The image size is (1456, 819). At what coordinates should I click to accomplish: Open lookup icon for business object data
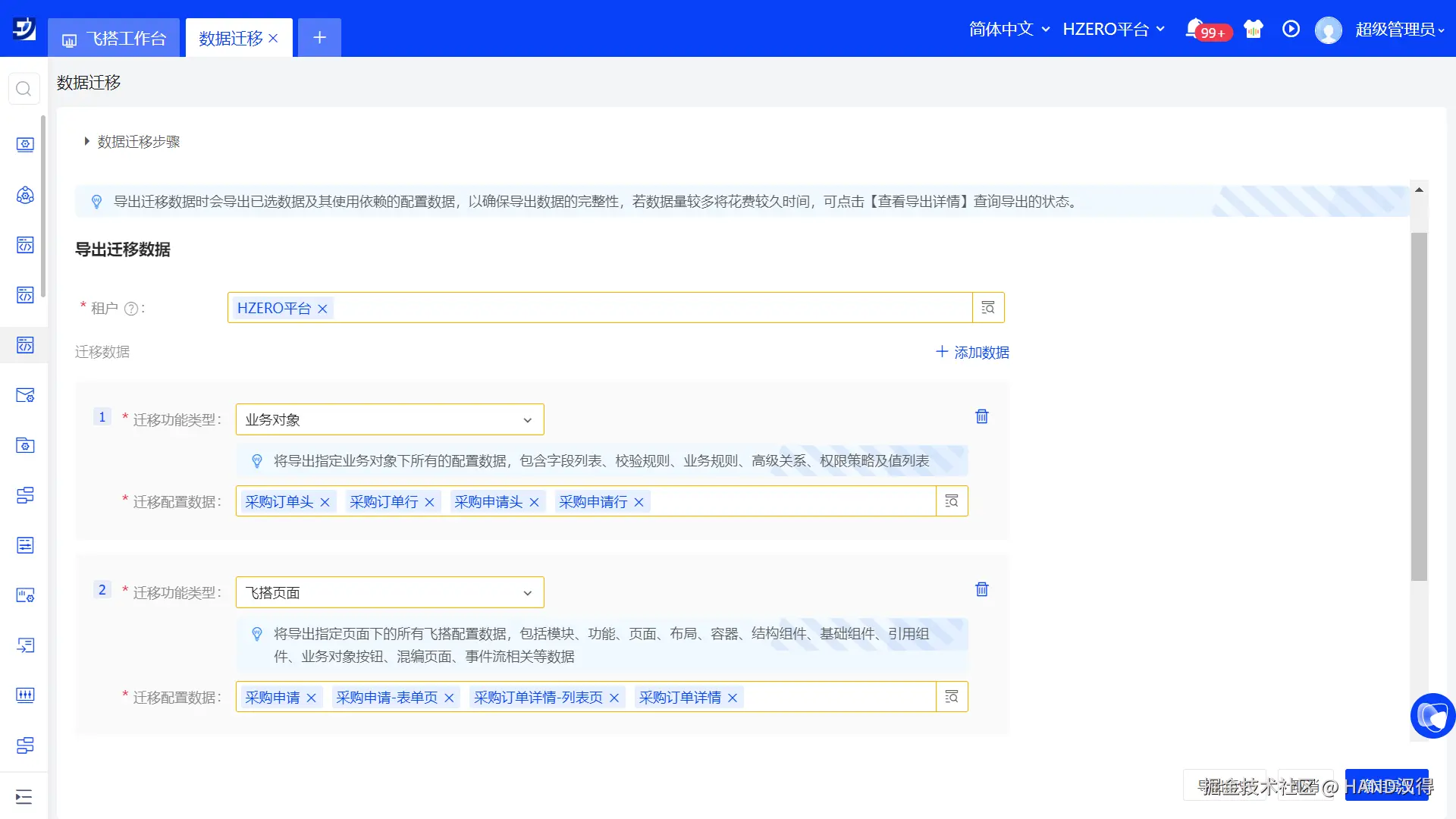pos(952,501)
